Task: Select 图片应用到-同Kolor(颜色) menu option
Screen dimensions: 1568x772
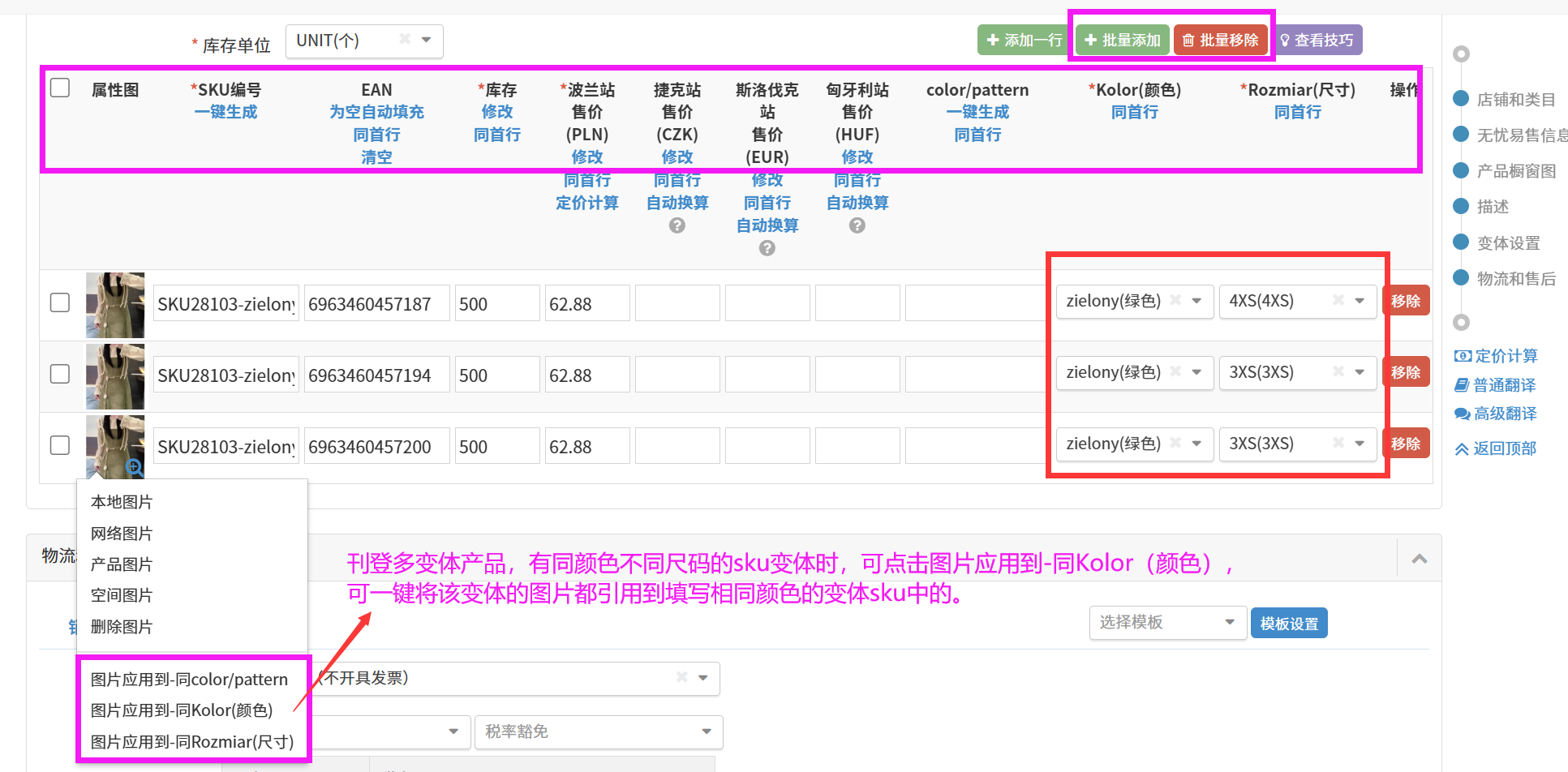Action: (x=182, y=710)
